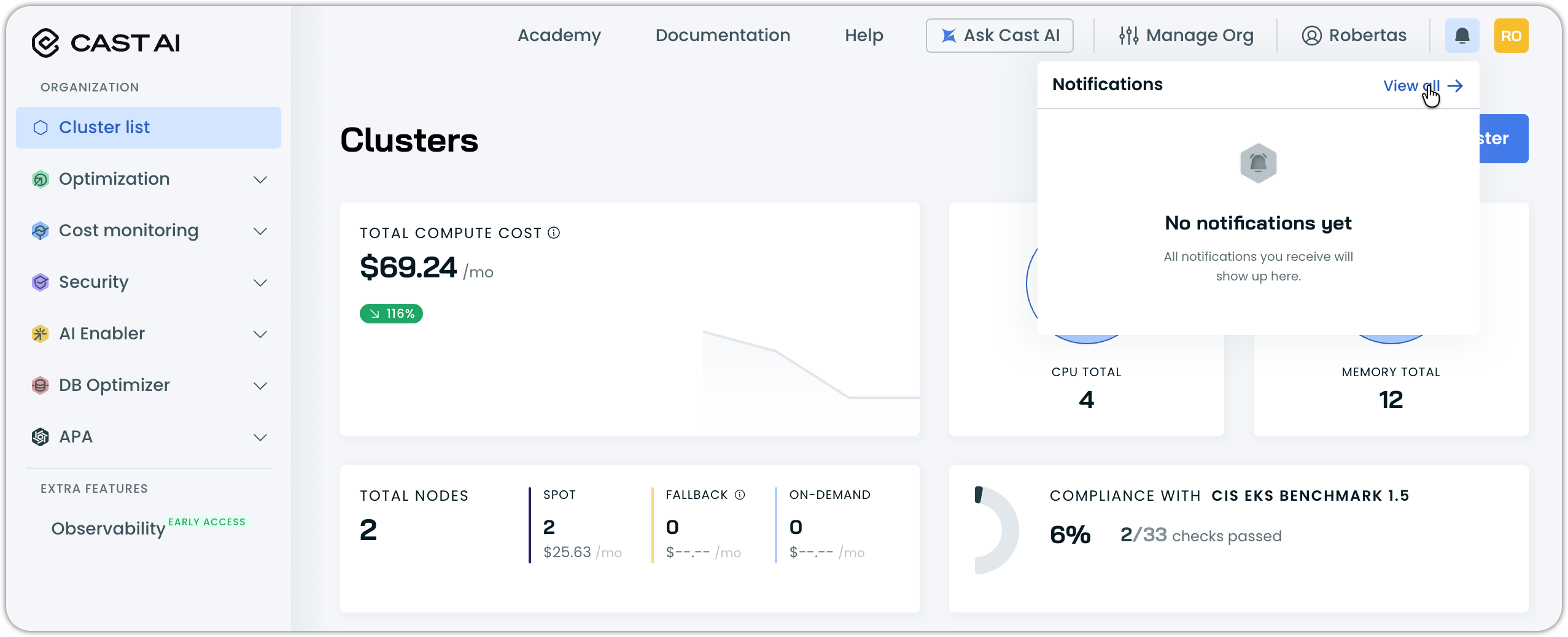The height and width of the screenshot is (637, 1568).
Task: Click the Cluster list hexagon icon
Action: click(41, 128)
